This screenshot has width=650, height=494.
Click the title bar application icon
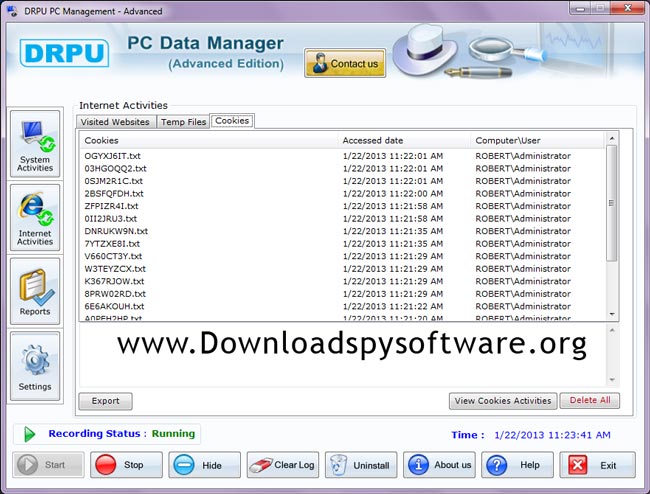point(12,11)
